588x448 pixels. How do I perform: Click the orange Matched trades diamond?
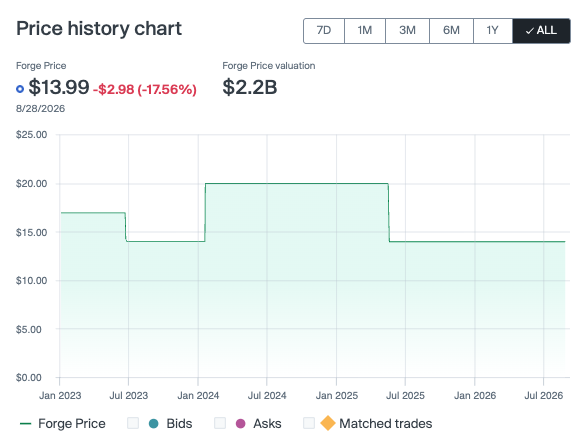pyautogui.click(x=328, y=423)
